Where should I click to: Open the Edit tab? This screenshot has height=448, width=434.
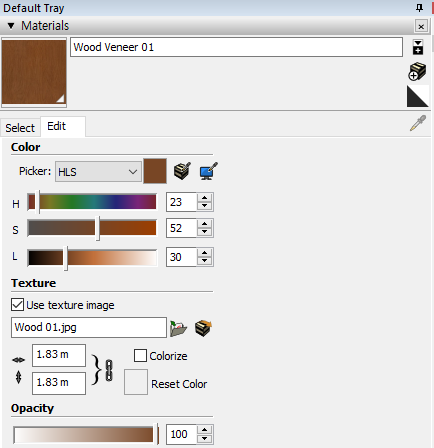click(x=63, y=126)
